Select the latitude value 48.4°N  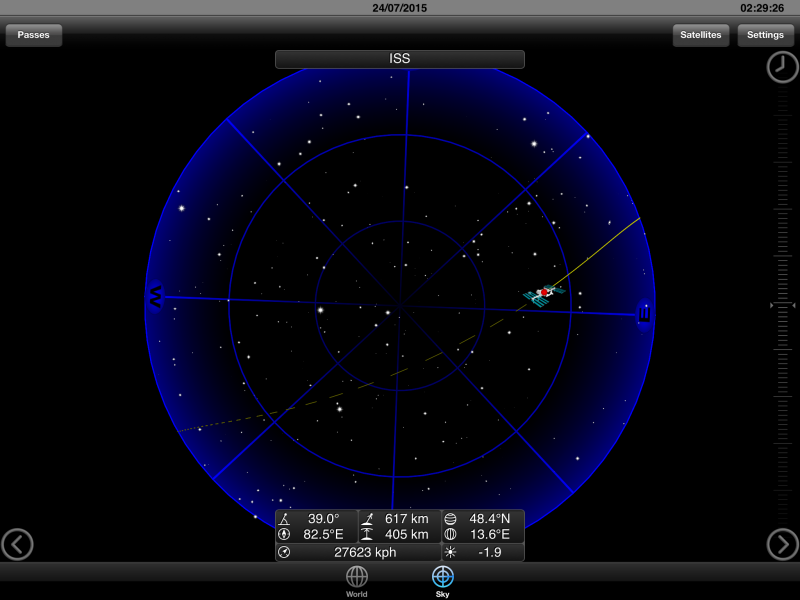[489, 519]
